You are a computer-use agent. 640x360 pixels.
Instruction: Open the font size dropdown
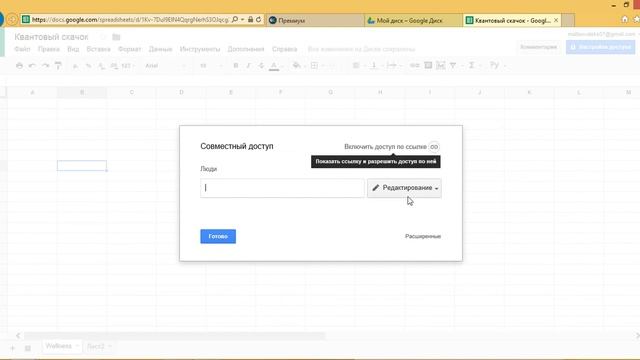point(210,66)
